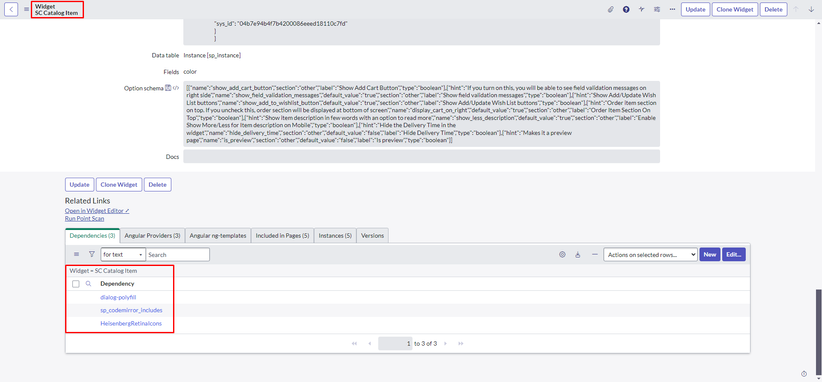
Task: Open list controls menu in Dependencies list
Action: (77, 254)
